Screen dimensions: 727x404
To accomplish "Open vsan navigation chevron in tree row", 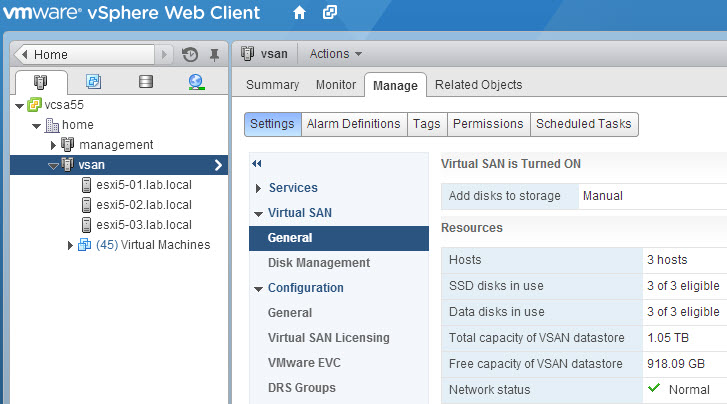I will tap(218, 165).
